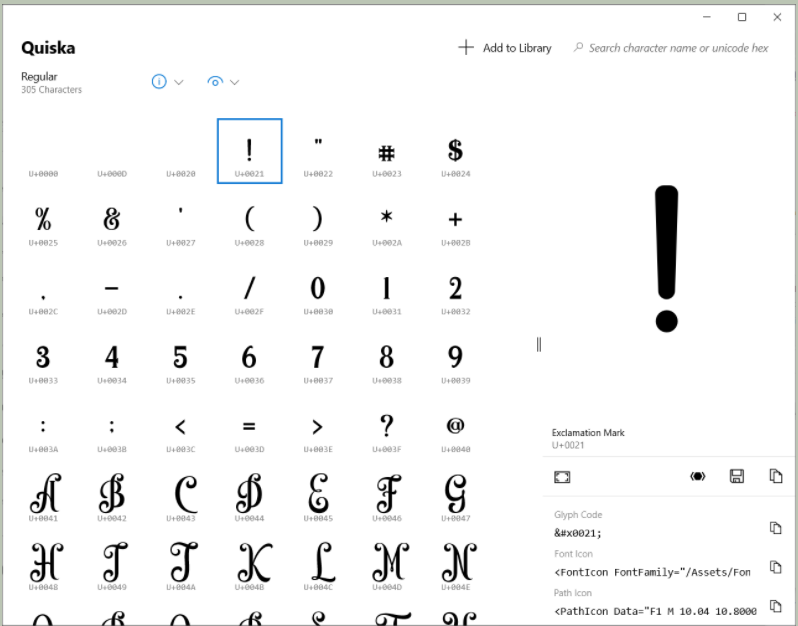Select the exclamation mark glyph U+0021
This screenshot has width=798, height=626.
point(249,151)
